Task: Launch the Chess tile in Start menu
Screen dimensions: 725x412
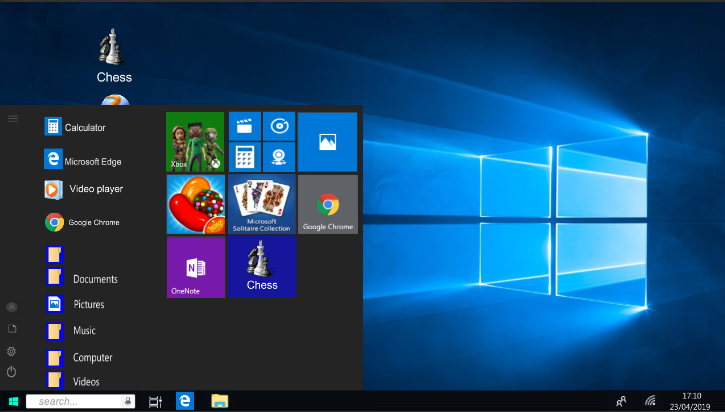Action: (x=261, y=267)
